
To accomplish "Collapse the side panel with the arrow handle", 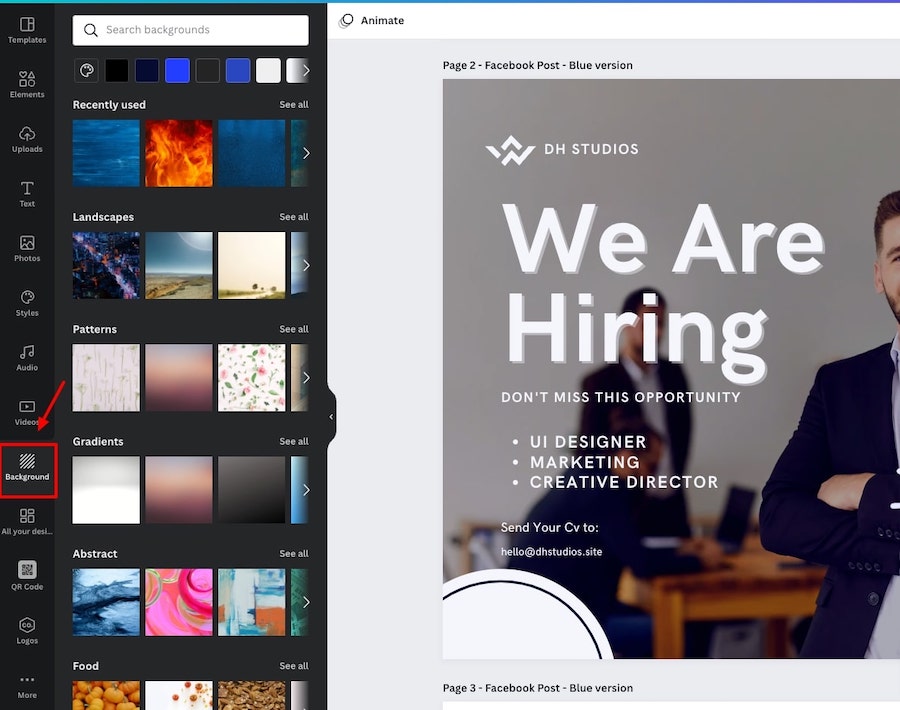I will (331, 417).
